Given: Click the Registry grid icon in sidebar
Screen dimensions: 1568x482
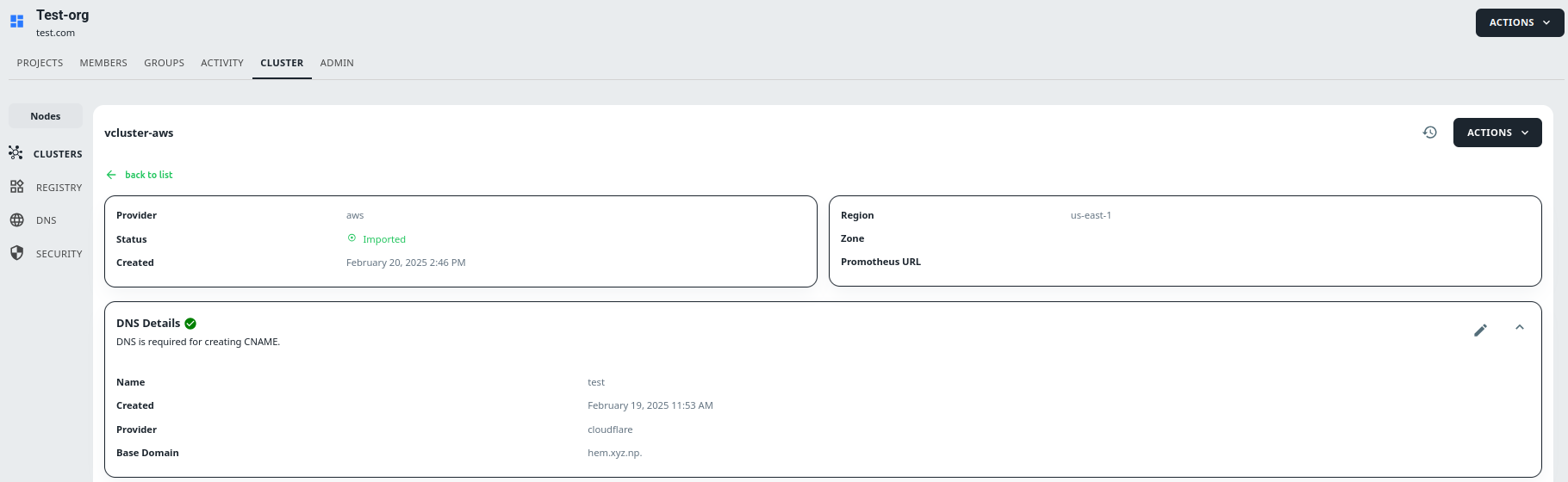Looking at the screenshot, I should coord(16,187).
